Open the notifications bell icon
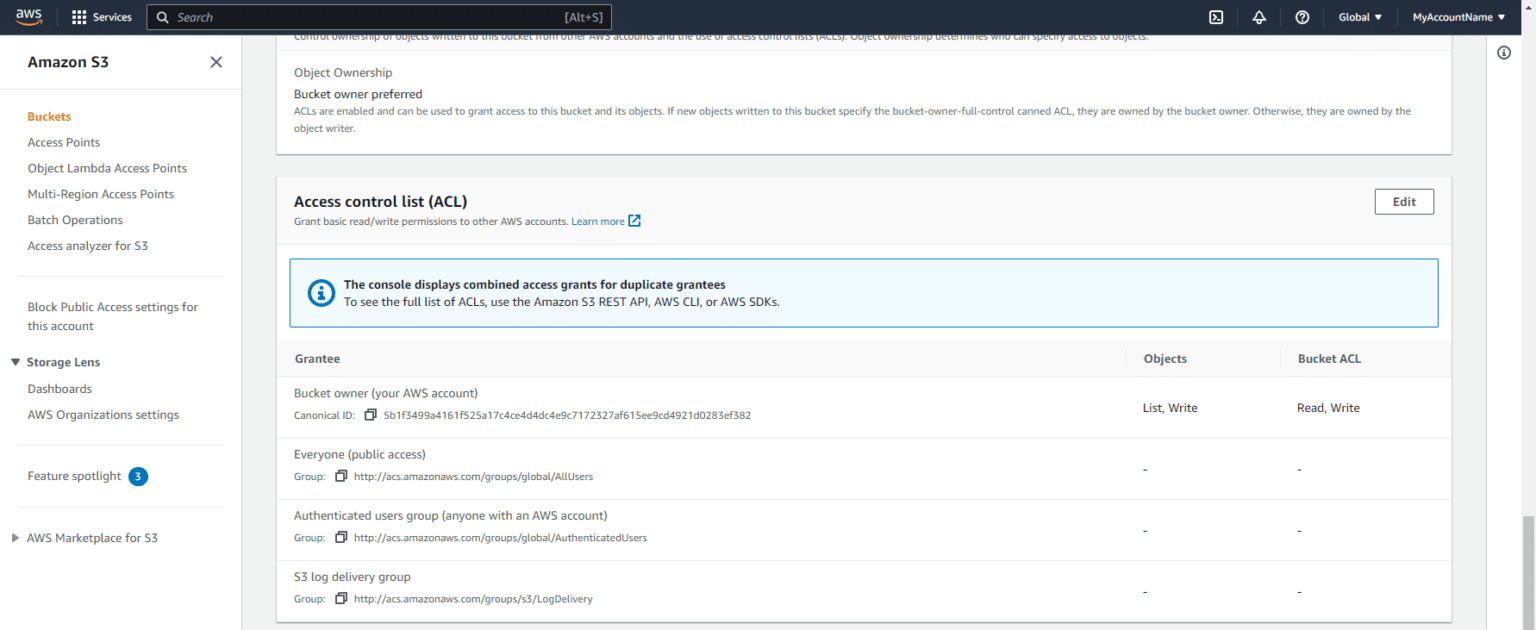This screenshot has height=630, width=1536. tap(1259, 17)
